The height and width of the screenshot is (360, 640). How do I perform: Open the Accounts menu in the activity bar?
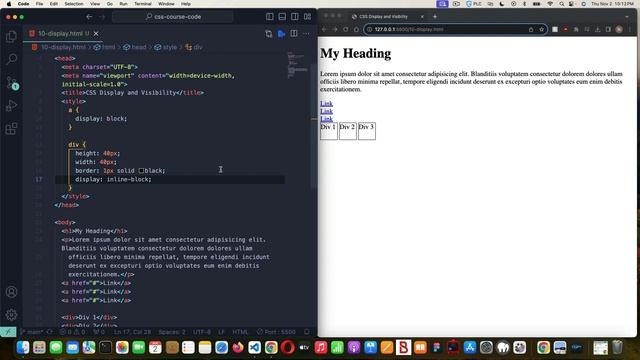pos(11,292)
